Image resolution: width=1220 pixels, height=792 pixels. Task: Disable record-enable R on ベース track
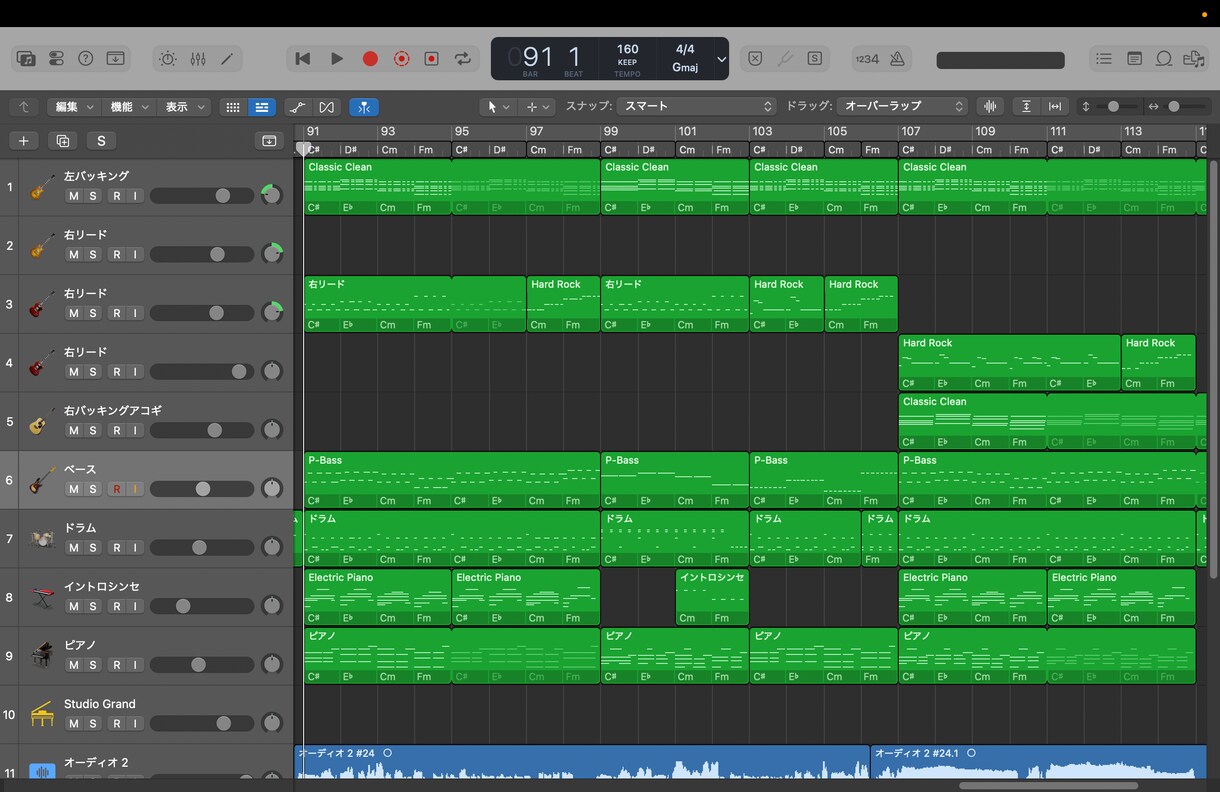tap(116, 489)
